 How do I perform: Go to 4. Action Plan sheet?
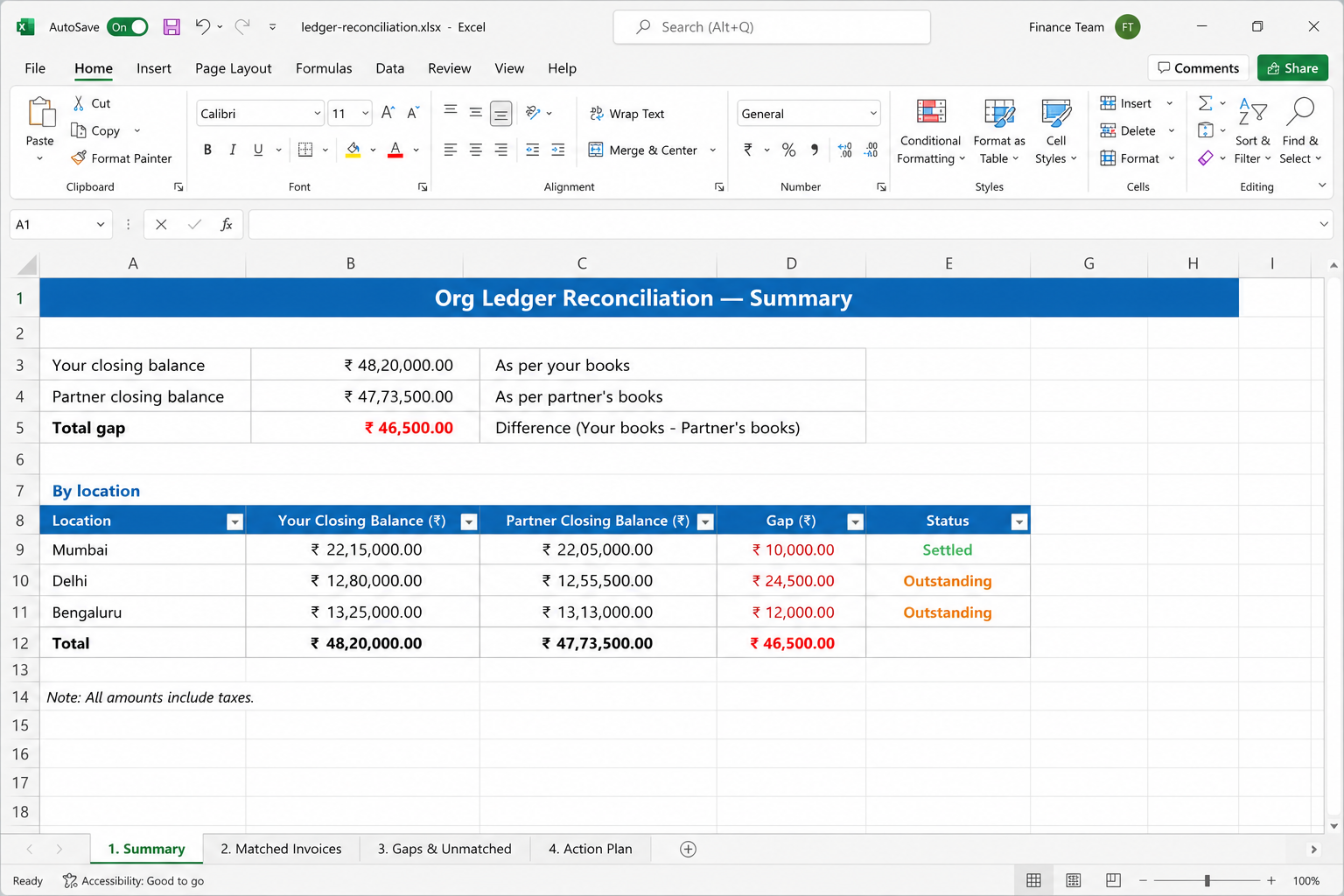point(591,849)
